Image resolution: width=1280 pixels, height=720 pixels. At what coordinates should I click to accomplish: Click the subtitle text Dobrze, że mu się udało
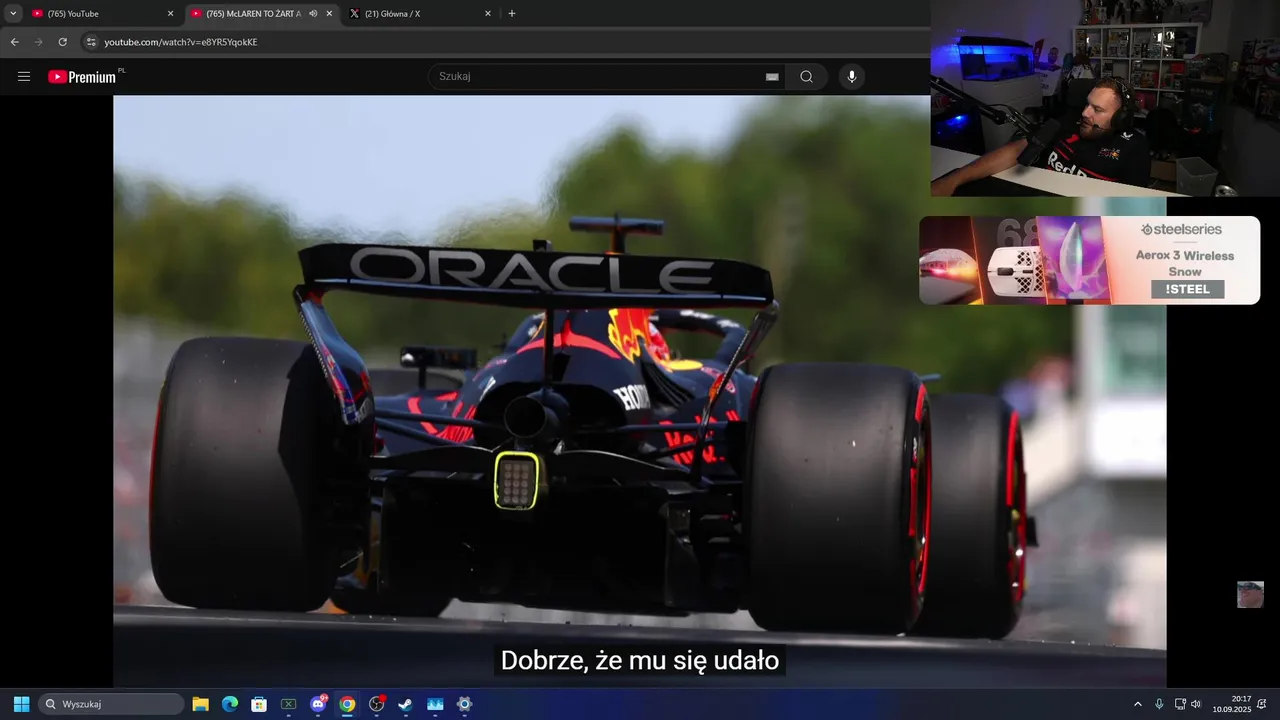[x=640, y=660]
